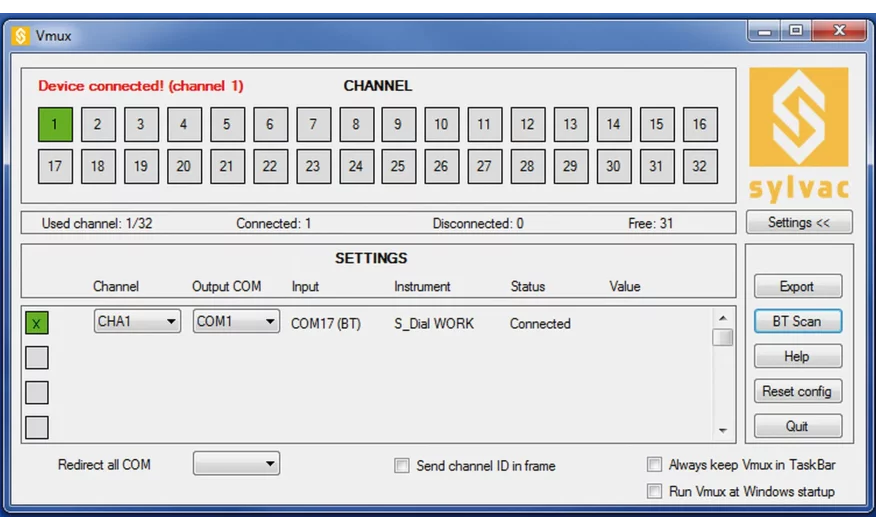Click the Vmux title bar icon
Viewport: 876px width, 530px height.
(x=21, y=36)
